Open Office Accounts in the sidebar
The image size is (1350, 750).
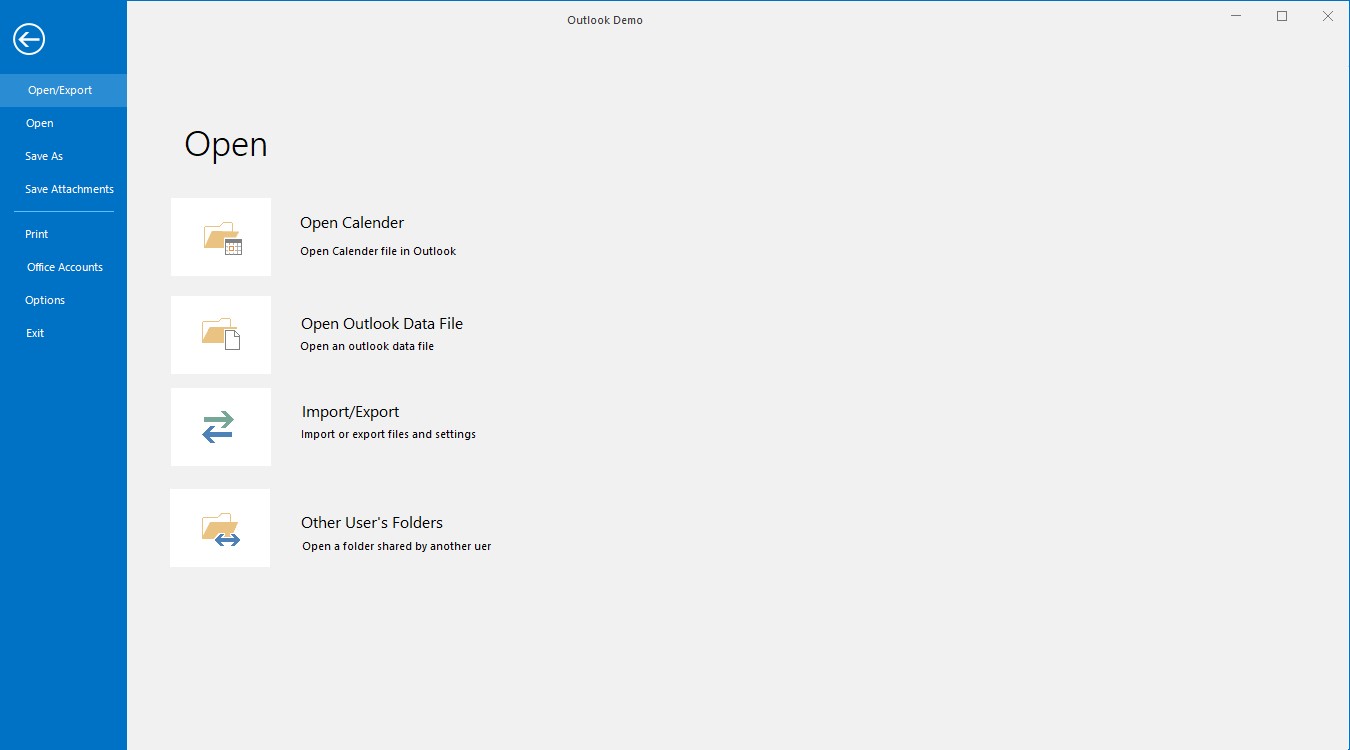(x=65, y=267)
